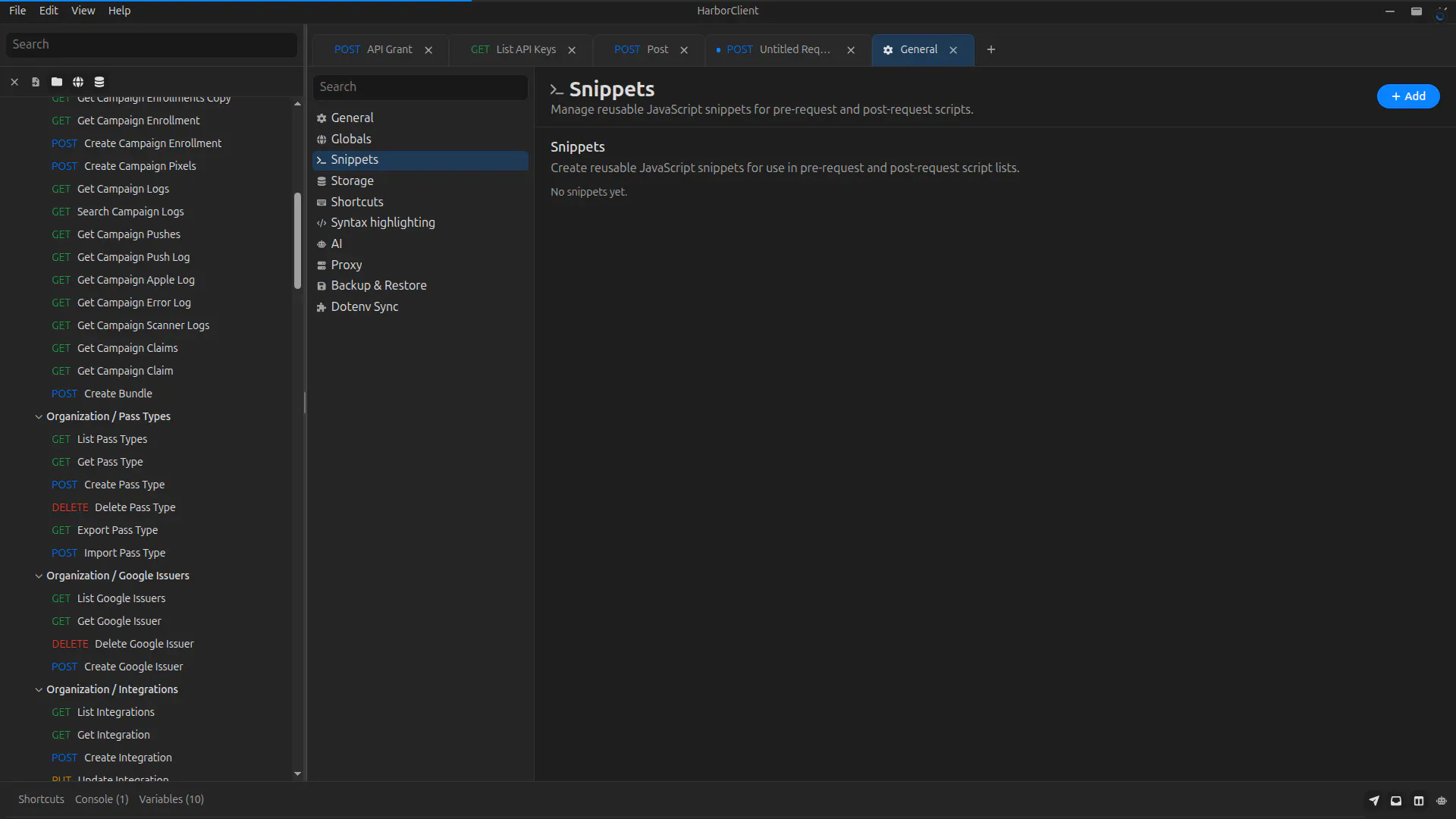Close the API Grant tab
The height and width of the screenshot is (819, 1456).
click(x=428, y=50)
